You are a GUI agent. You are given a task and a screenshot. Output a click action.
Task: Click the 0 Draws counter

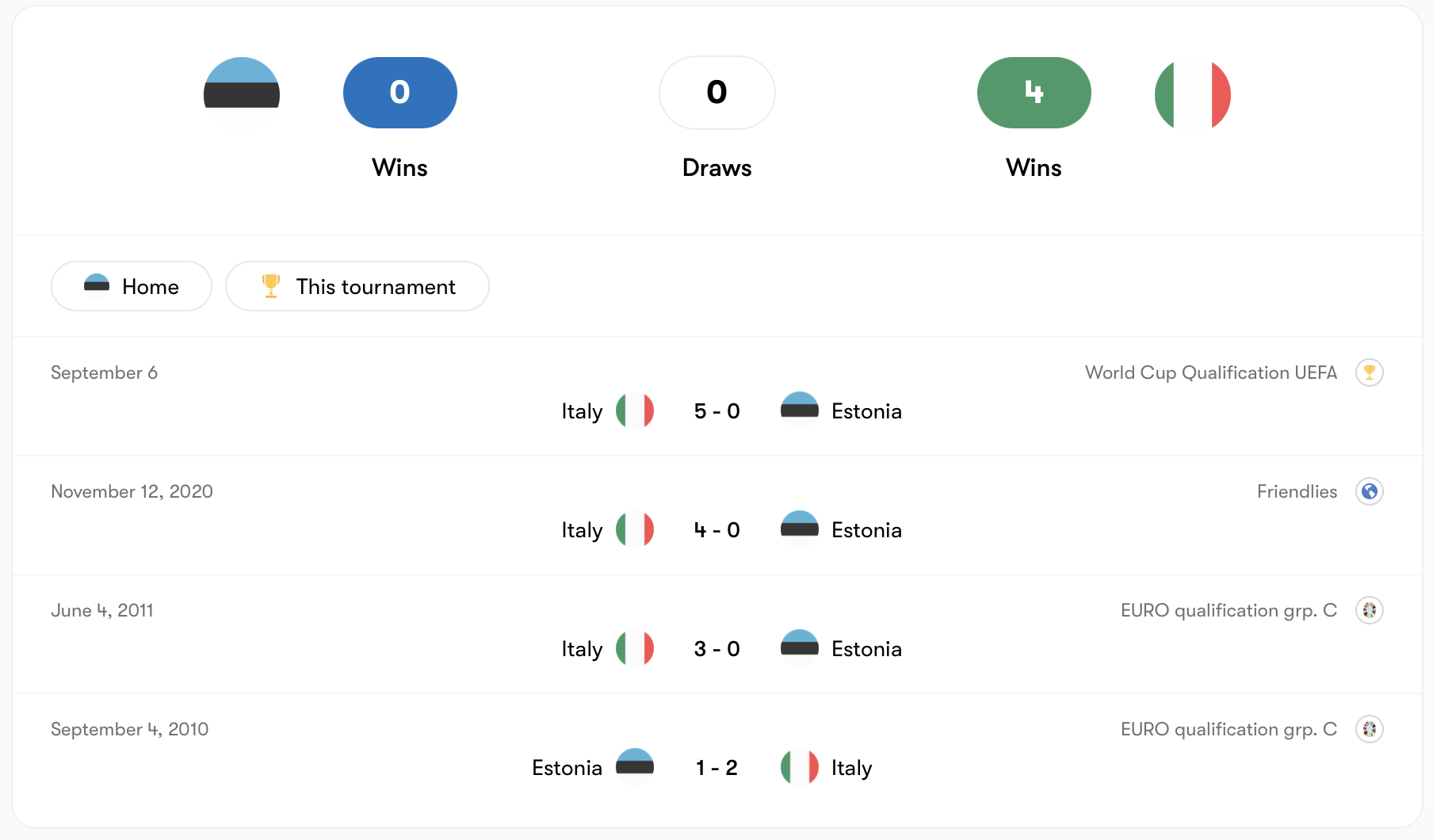(x=716, y=93)
